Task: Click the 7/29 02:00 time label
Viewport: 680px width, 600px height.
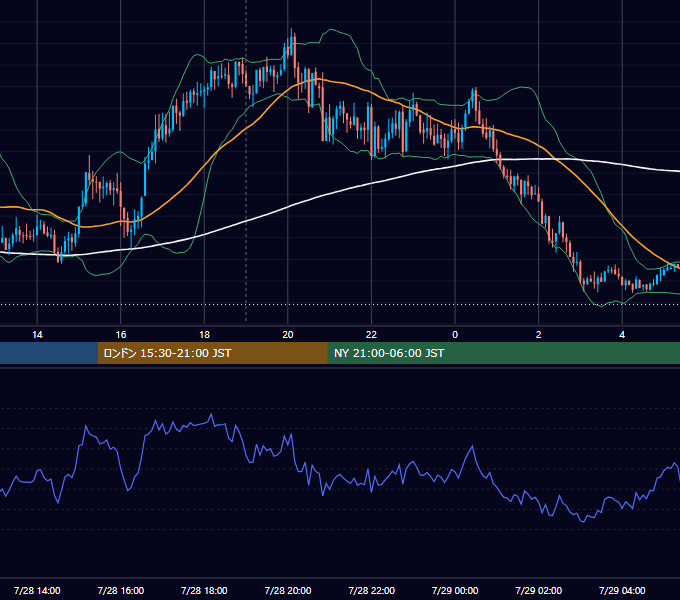Action: pos(539,590)
